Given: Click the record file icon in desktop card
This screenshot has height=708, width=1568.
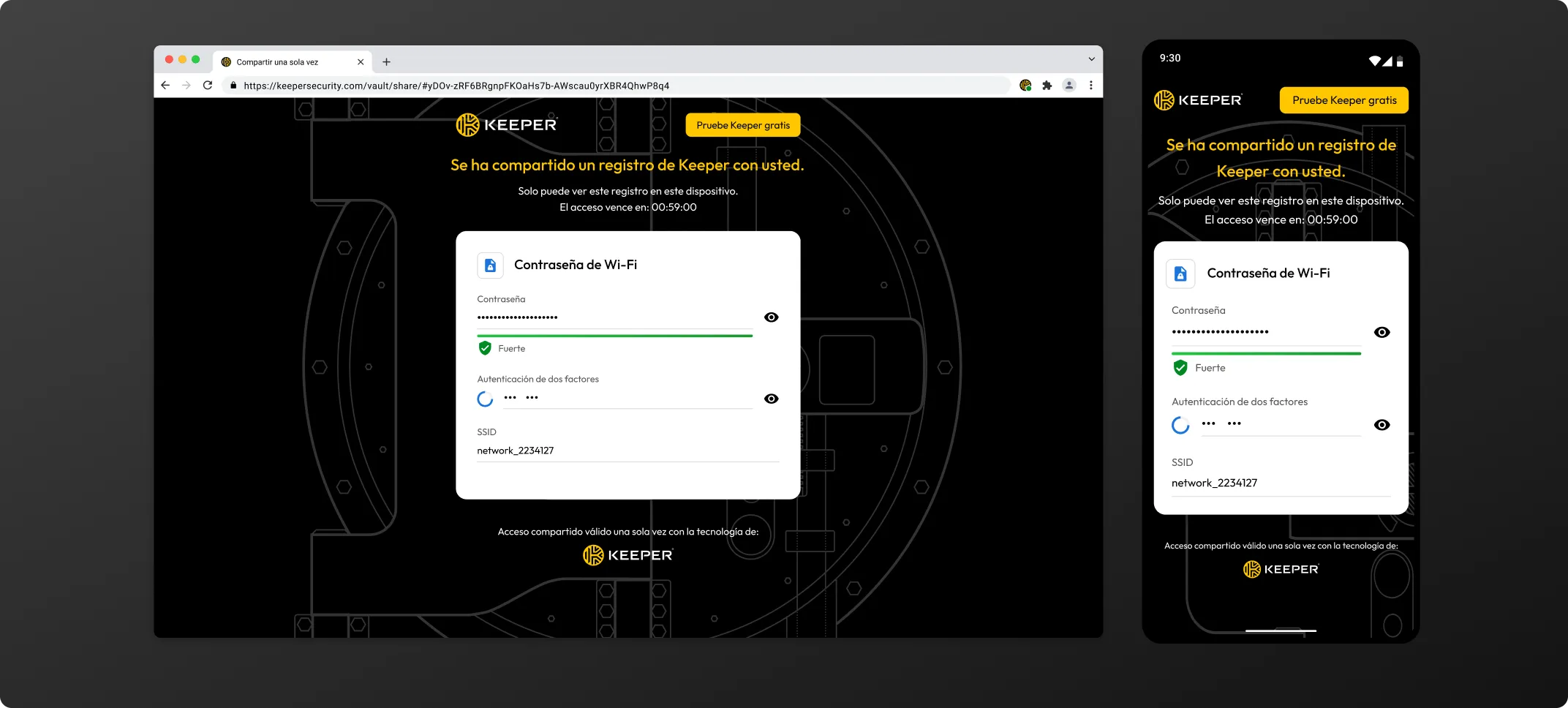Looking at the screenshot, I should 491,265.
